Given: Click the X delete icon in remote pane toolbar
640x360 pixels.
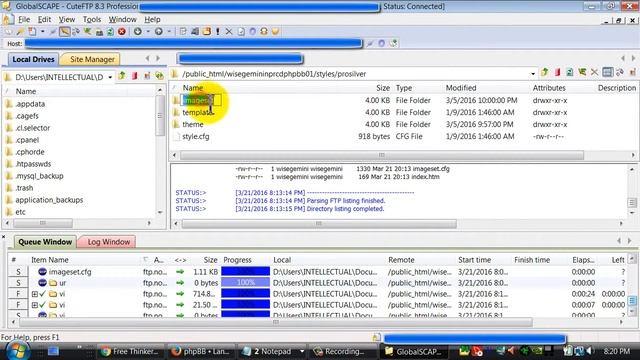Looking at the screenshot, I should 594,73.
